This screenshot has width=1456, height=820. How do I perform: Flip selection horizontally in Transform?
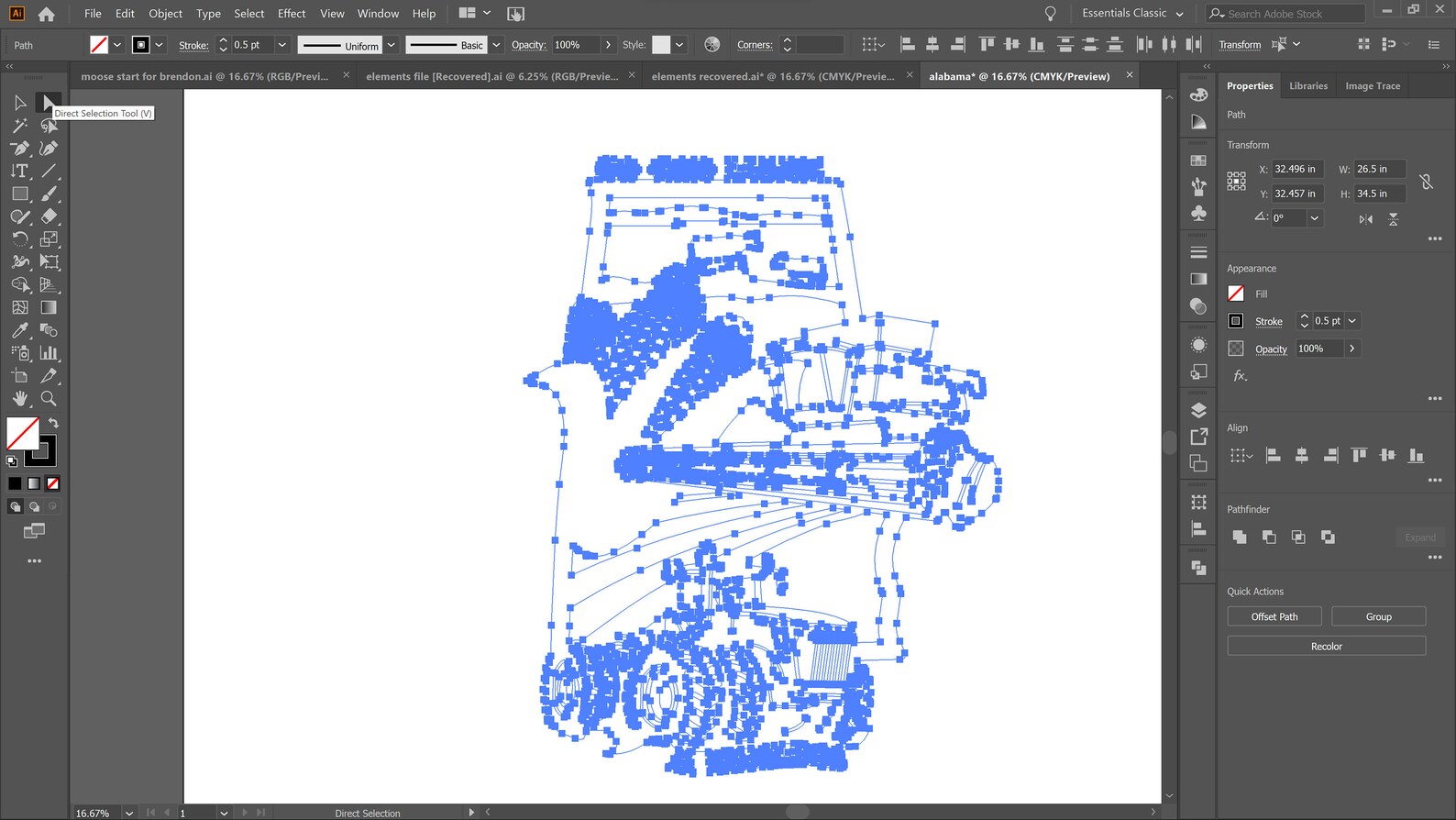[1366, 218]
